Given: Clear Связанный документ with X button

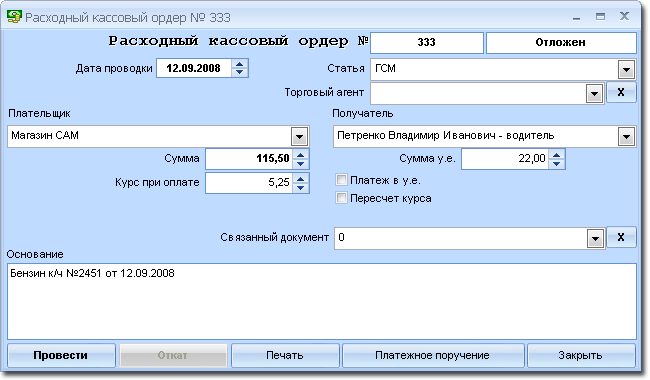Looking at the screenshot, I should pyautogui.click(x=621, y=237).
